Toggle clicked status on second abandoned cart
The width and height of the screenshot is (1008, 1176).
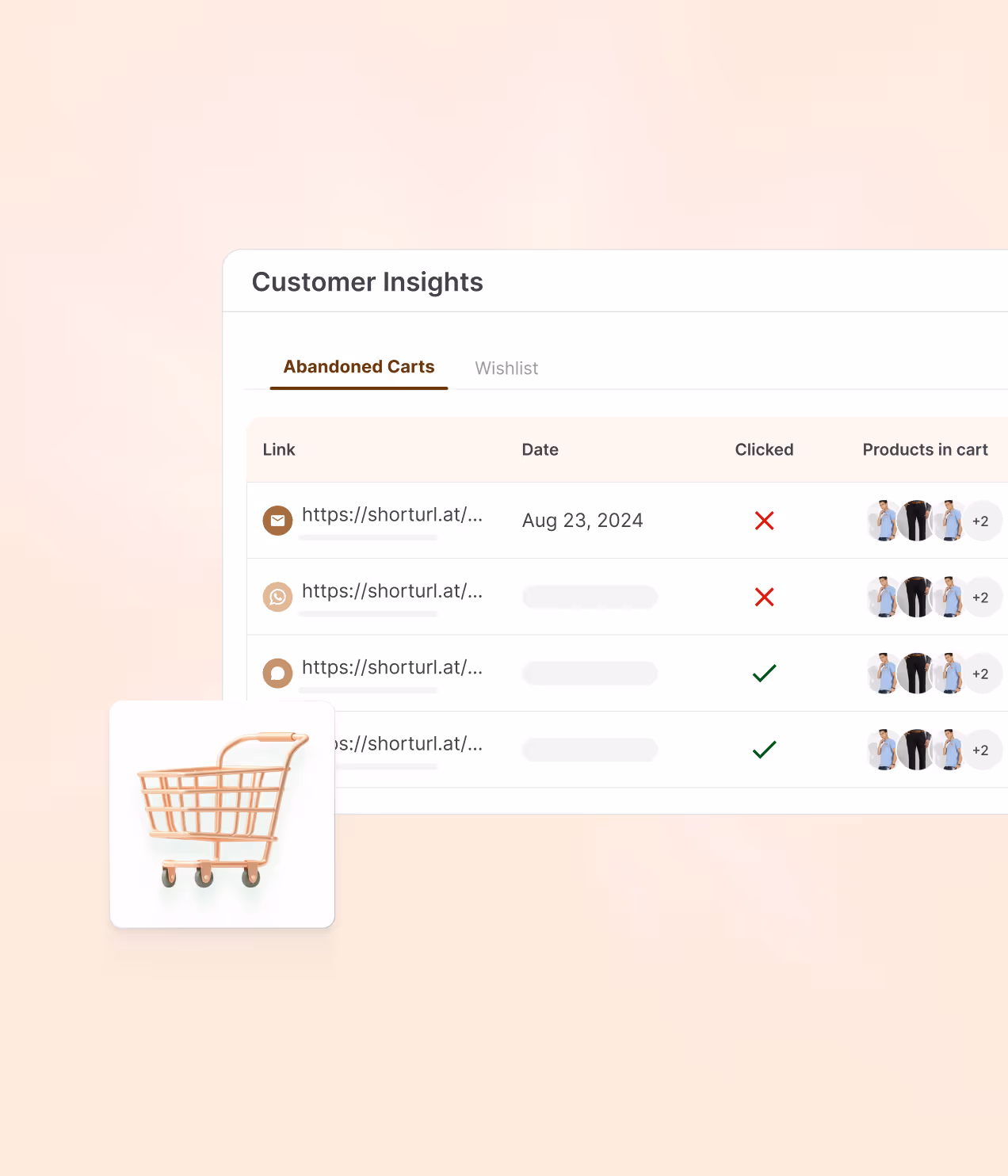[763, 597]
